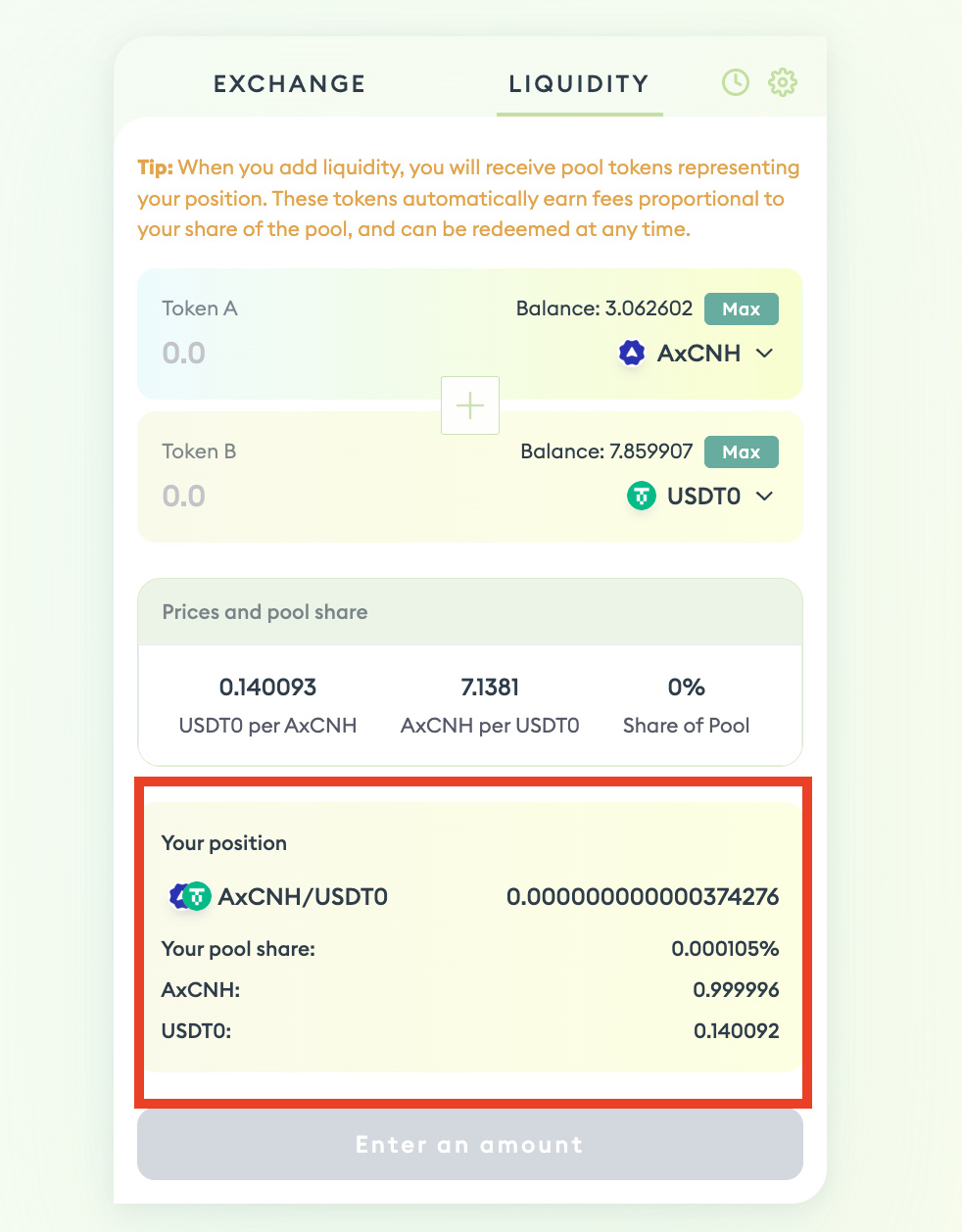Viewport: 962px width, 1232px height.
Task: Open settings gear icon
Action: pos(782,83)
